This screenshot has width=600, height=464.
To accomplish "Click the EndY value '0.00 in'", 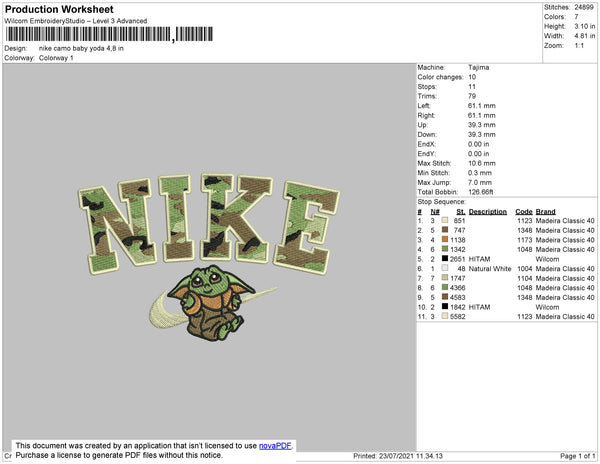I will pyautogui.click(x=478, y=153).
